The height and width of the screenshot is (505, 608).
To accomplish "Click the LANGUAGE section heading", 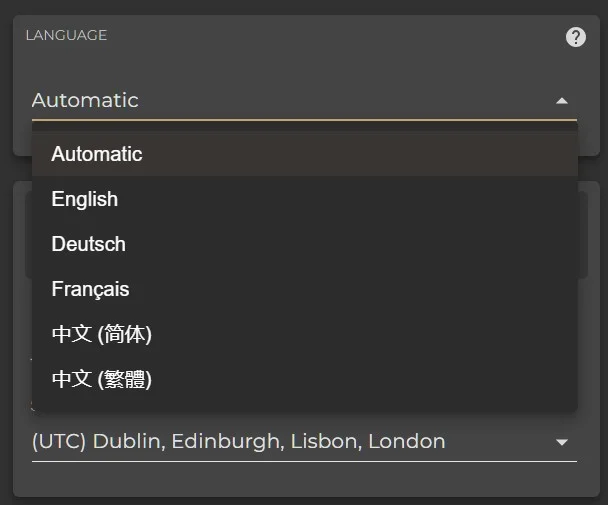I will point(66,35).
